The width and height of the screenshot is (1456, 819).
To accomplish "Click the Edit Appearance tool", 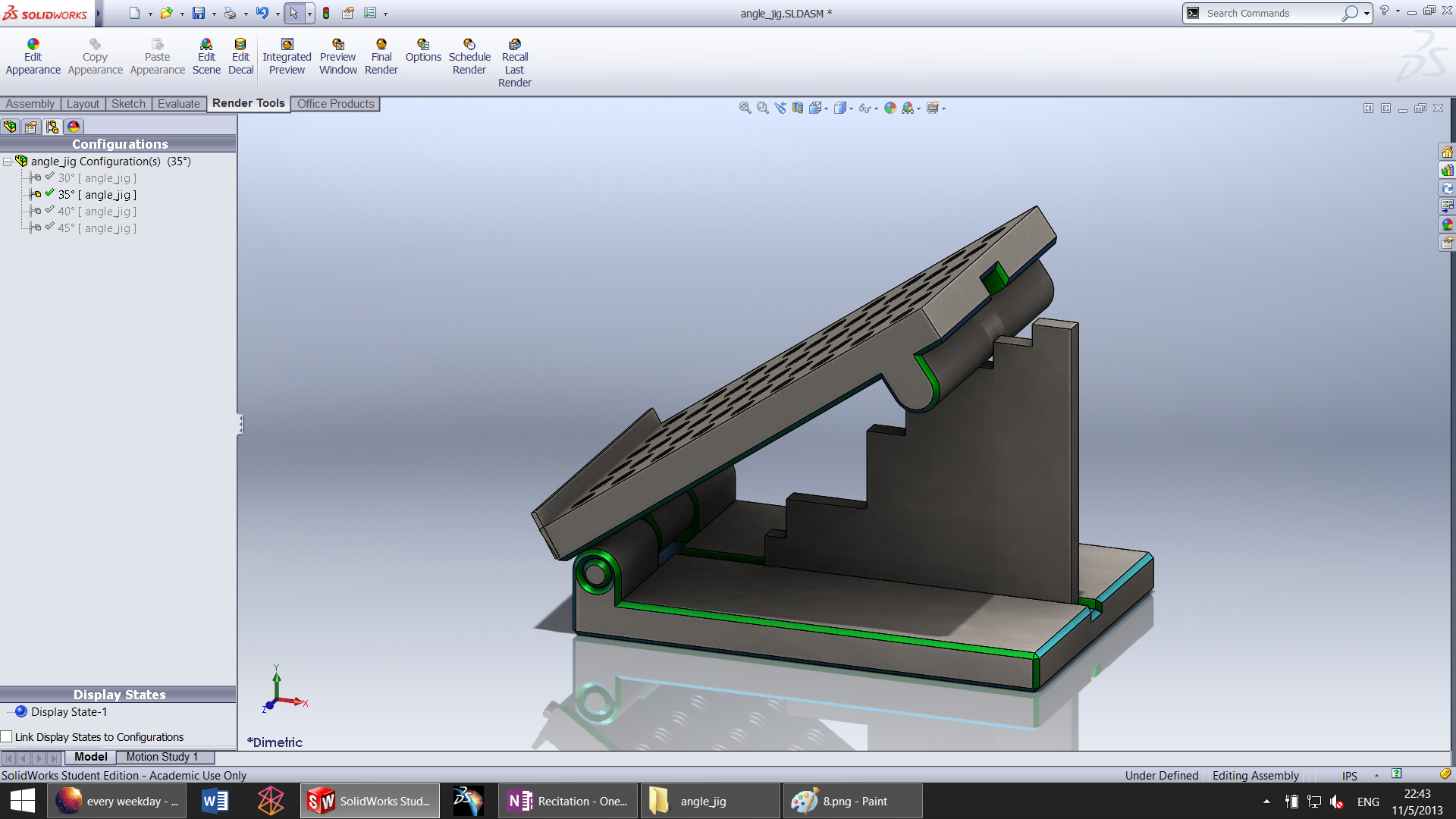I will (33, 57).
